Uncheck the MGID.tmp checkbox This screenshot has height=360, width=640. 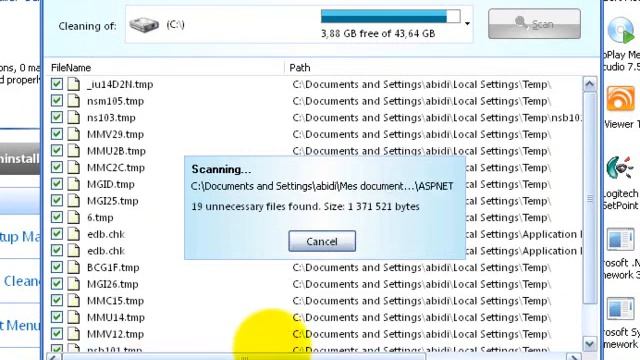pos(57,184)
